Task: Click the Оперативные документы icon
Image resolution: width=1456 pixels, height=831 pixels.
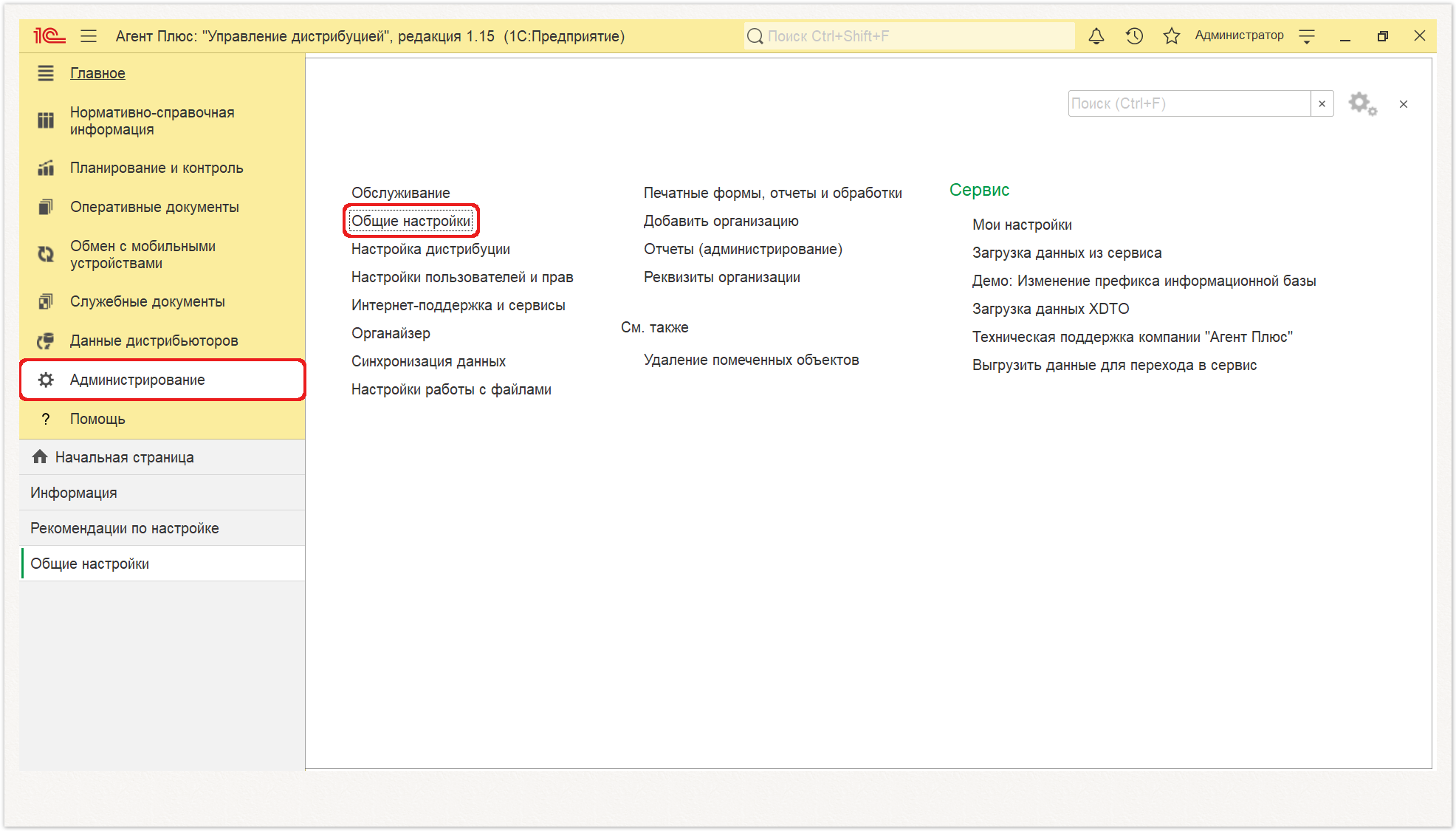Action: pos(46,207)
